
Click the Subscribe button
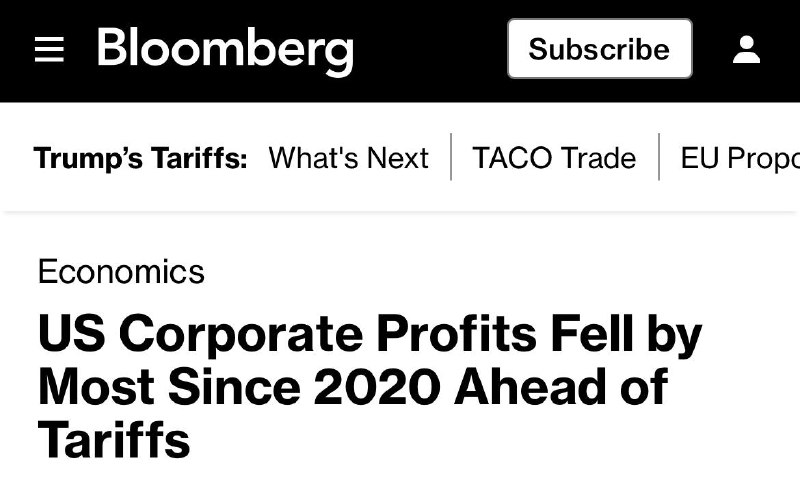[x=599, y=49]
